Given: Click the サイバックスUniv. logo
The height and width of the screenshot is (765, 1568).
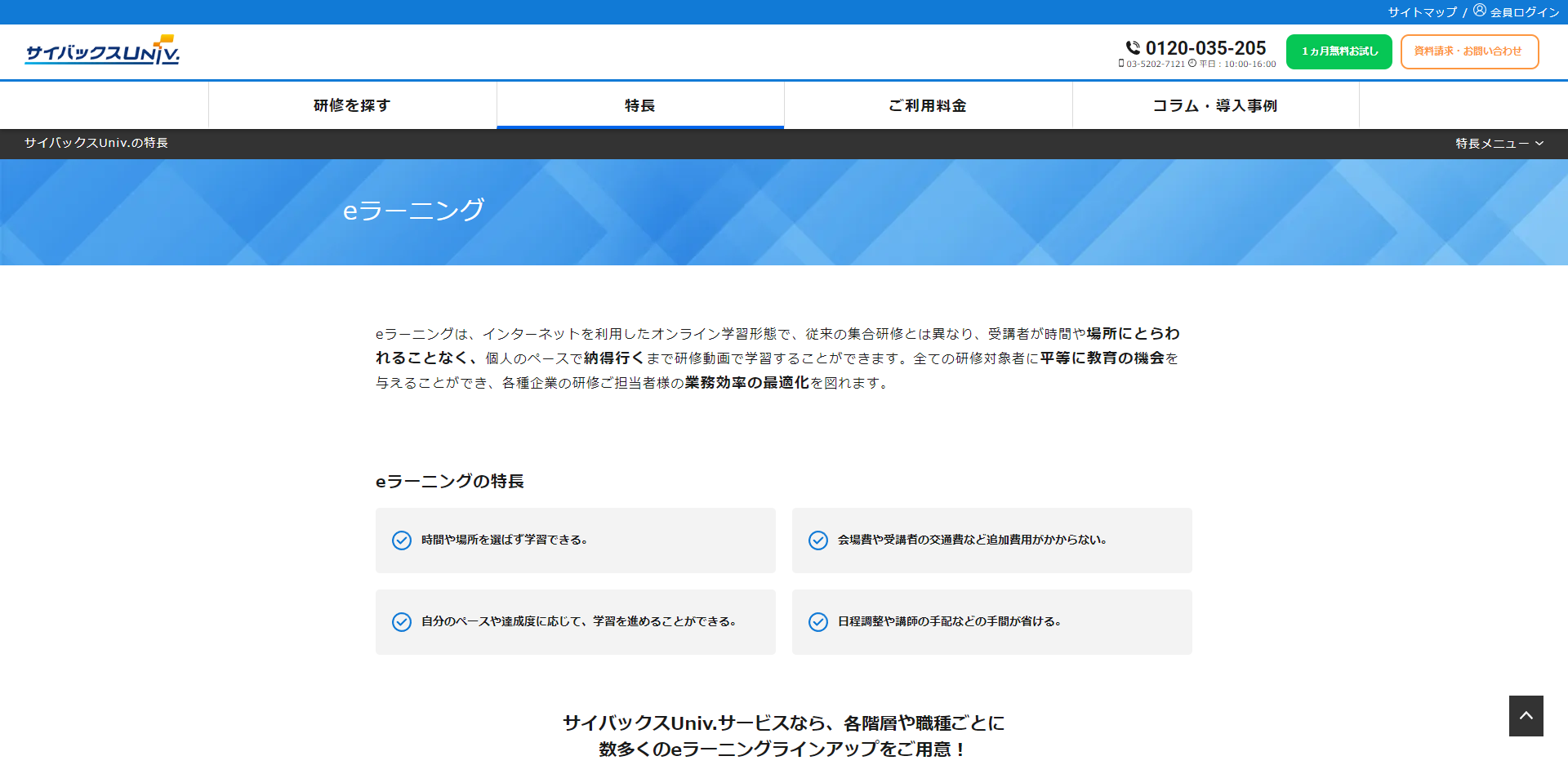Looking at the screenshot, I should (x=102, y=51).
